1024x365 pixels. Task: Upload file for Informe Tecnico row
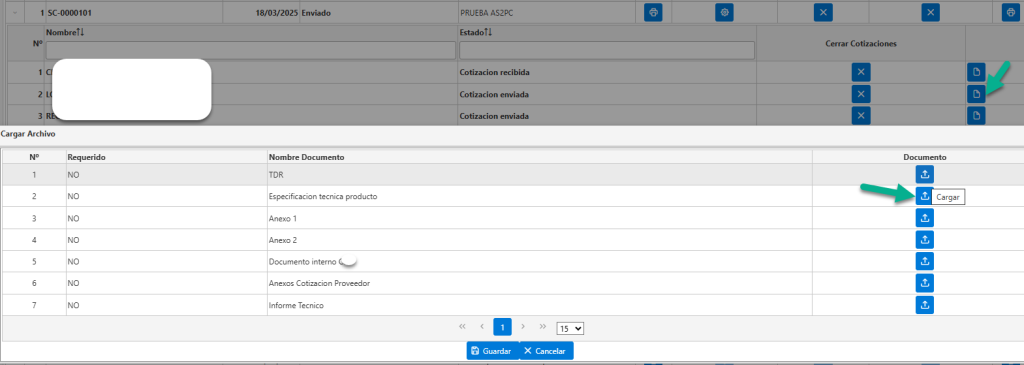(x=924, y=305)
